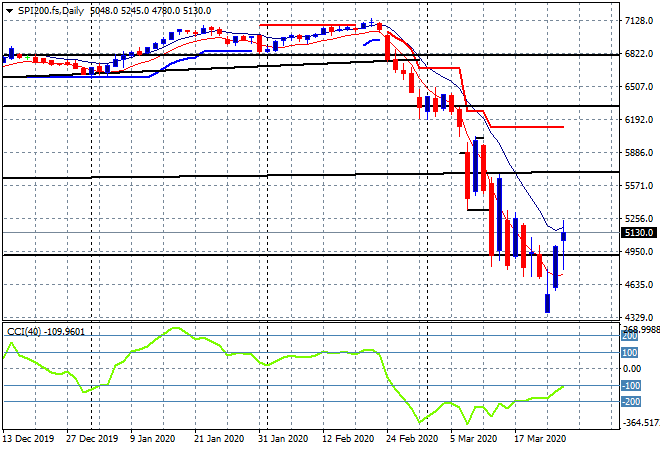Image resolution: width=660 pixels, height=450 pixels.
Task: Click the 7128.0 price axis label
Action: coord(639,21)
